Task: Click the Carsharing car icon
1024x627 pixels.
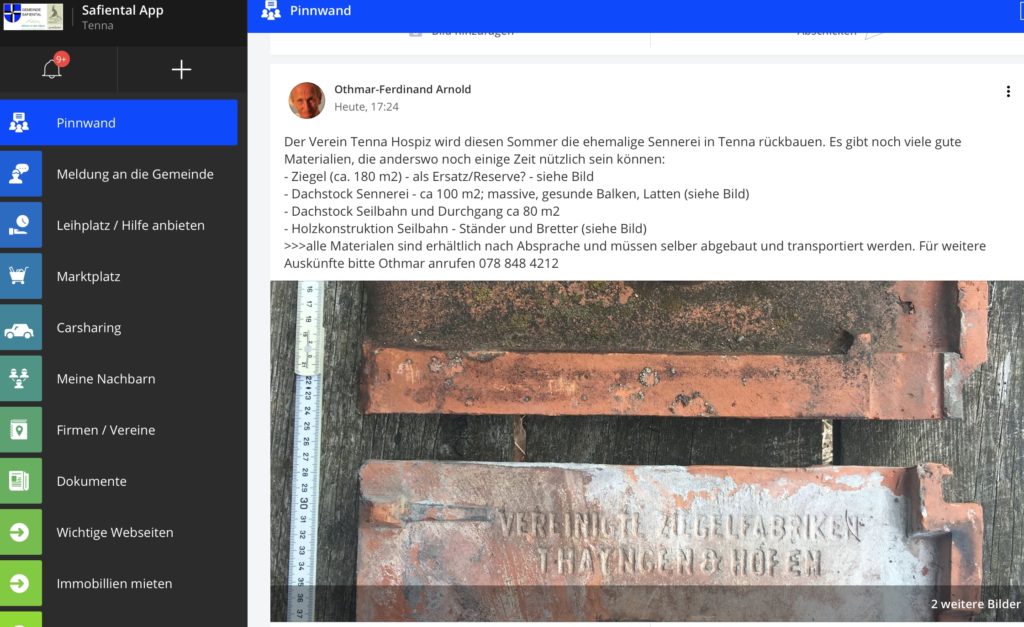Action: tap(20, 327)
